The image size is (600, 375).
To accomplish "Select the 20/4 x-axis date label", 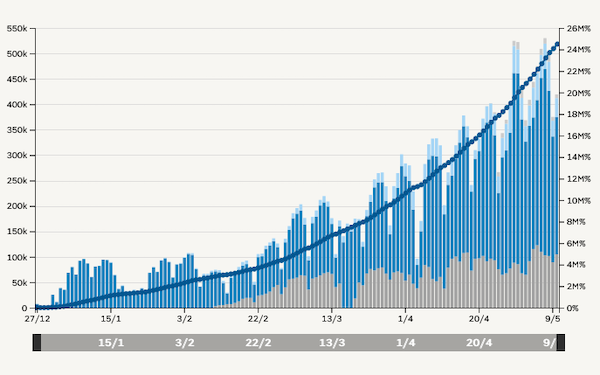I will 479,319.
